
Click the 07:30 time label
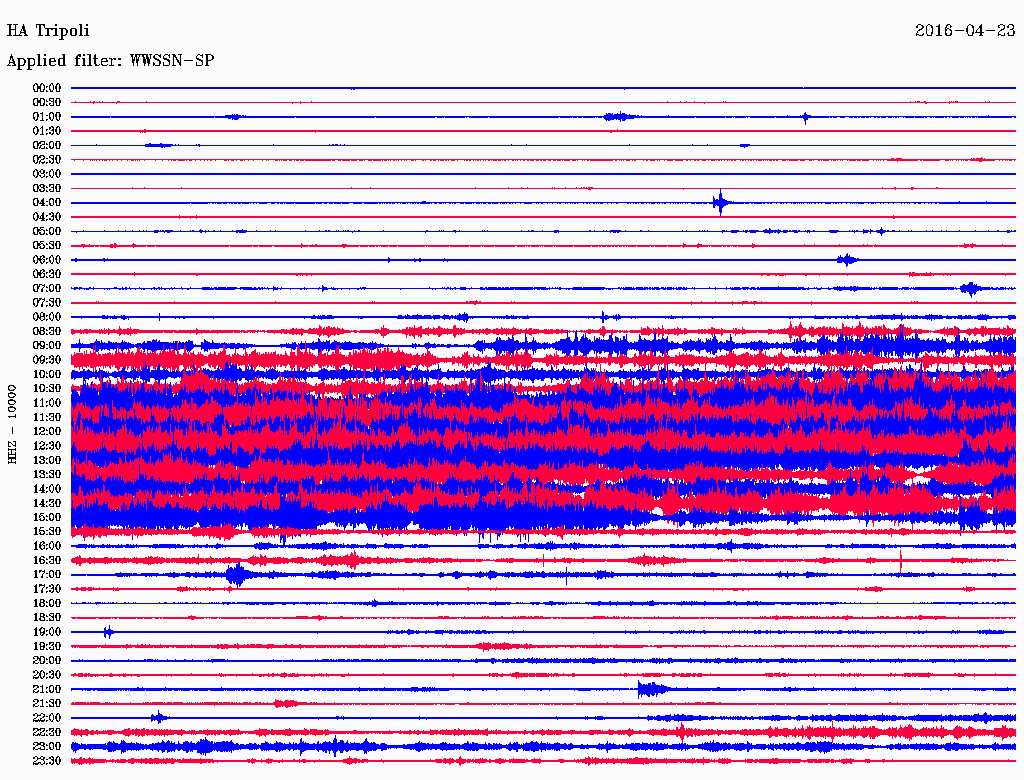(47, 302)
